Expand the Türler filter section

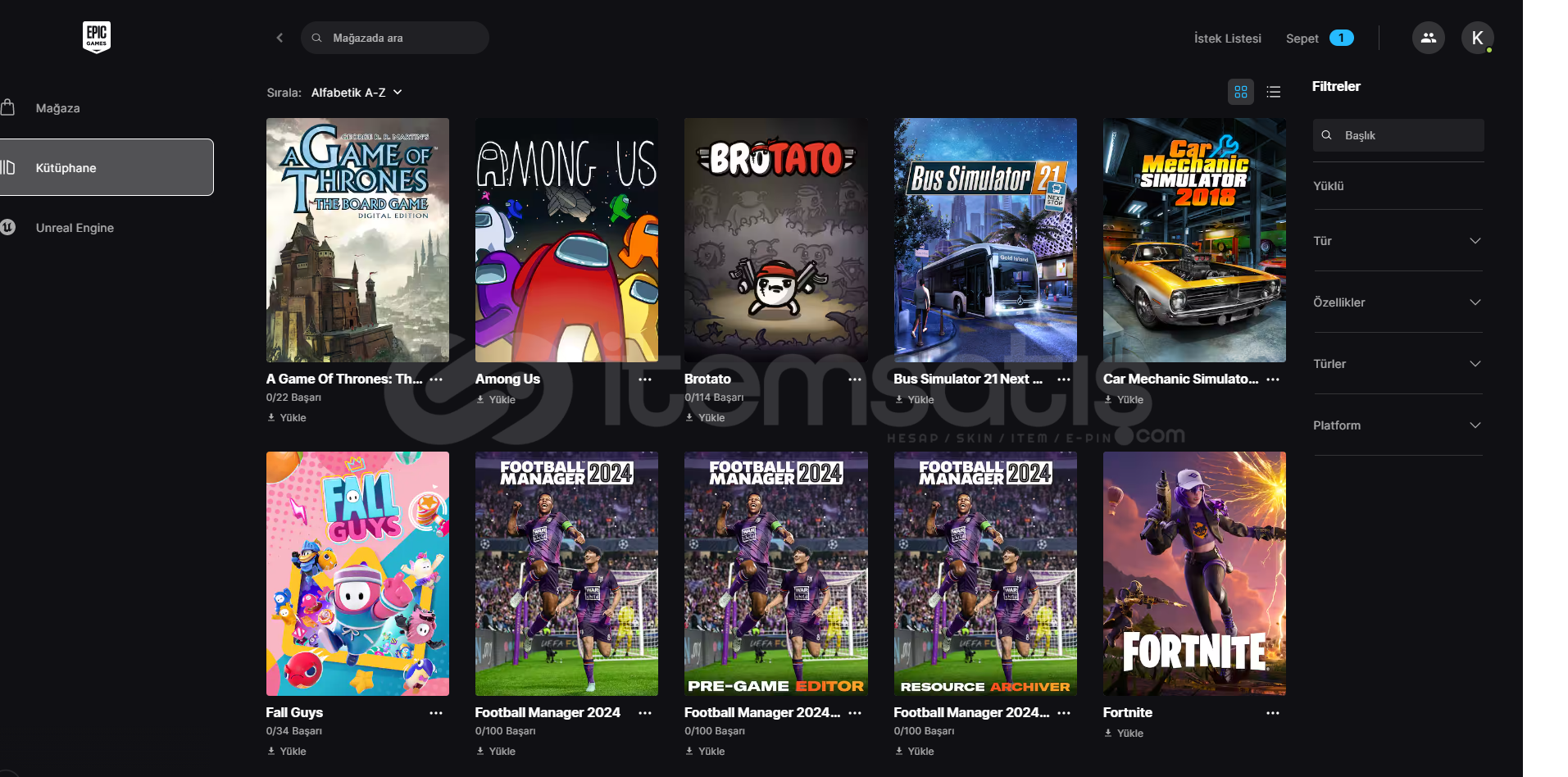click(x=1398, y=364)
